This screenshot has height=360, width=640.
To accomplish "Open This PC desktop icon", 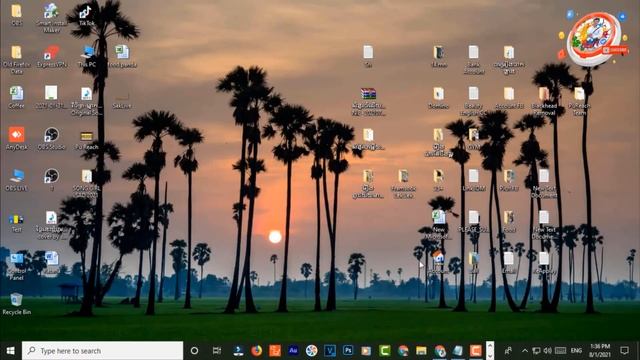I will coord(87,57).
